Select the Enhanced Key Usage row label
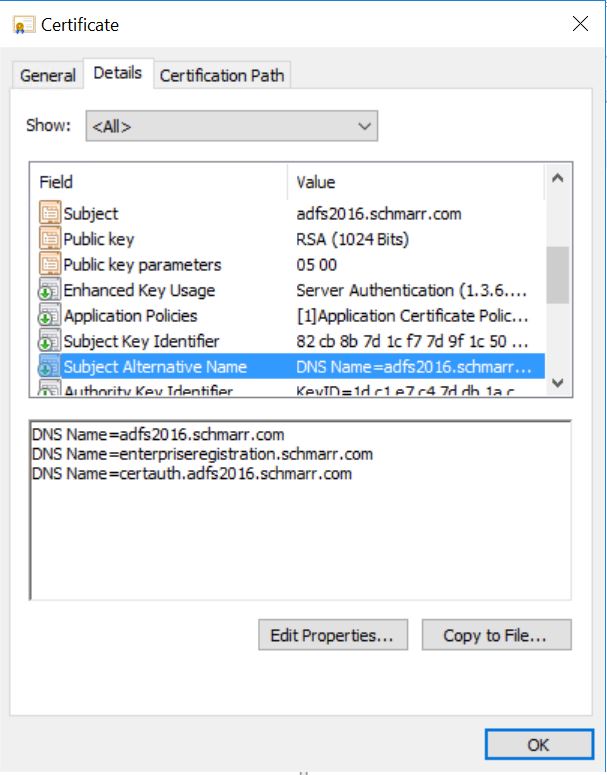607x775 pixels. [139, 290]
